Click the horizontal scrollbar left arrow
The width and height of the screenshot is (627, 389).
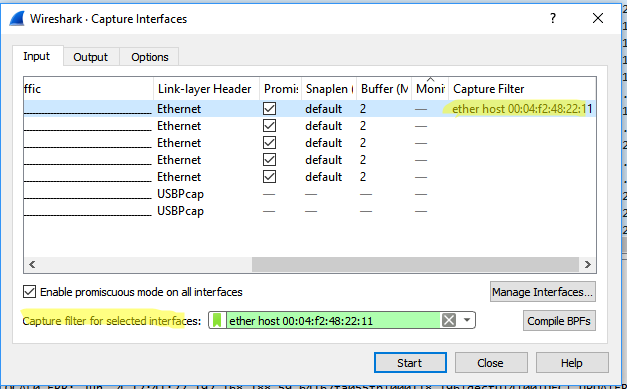click(x=32, y=264)
